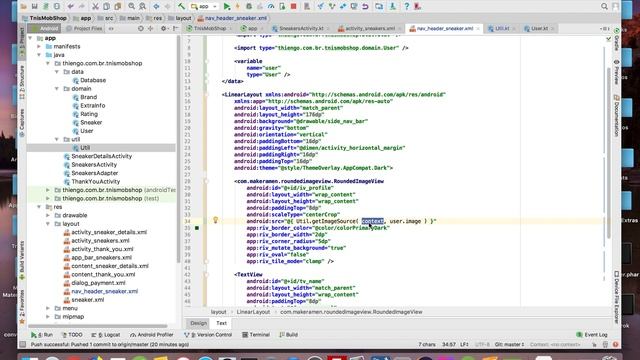Image resolution: width=640 pixels, height=360 pixels.
Task: Click the Apply Changes lightning icon
Action: [x=238, y=7]
